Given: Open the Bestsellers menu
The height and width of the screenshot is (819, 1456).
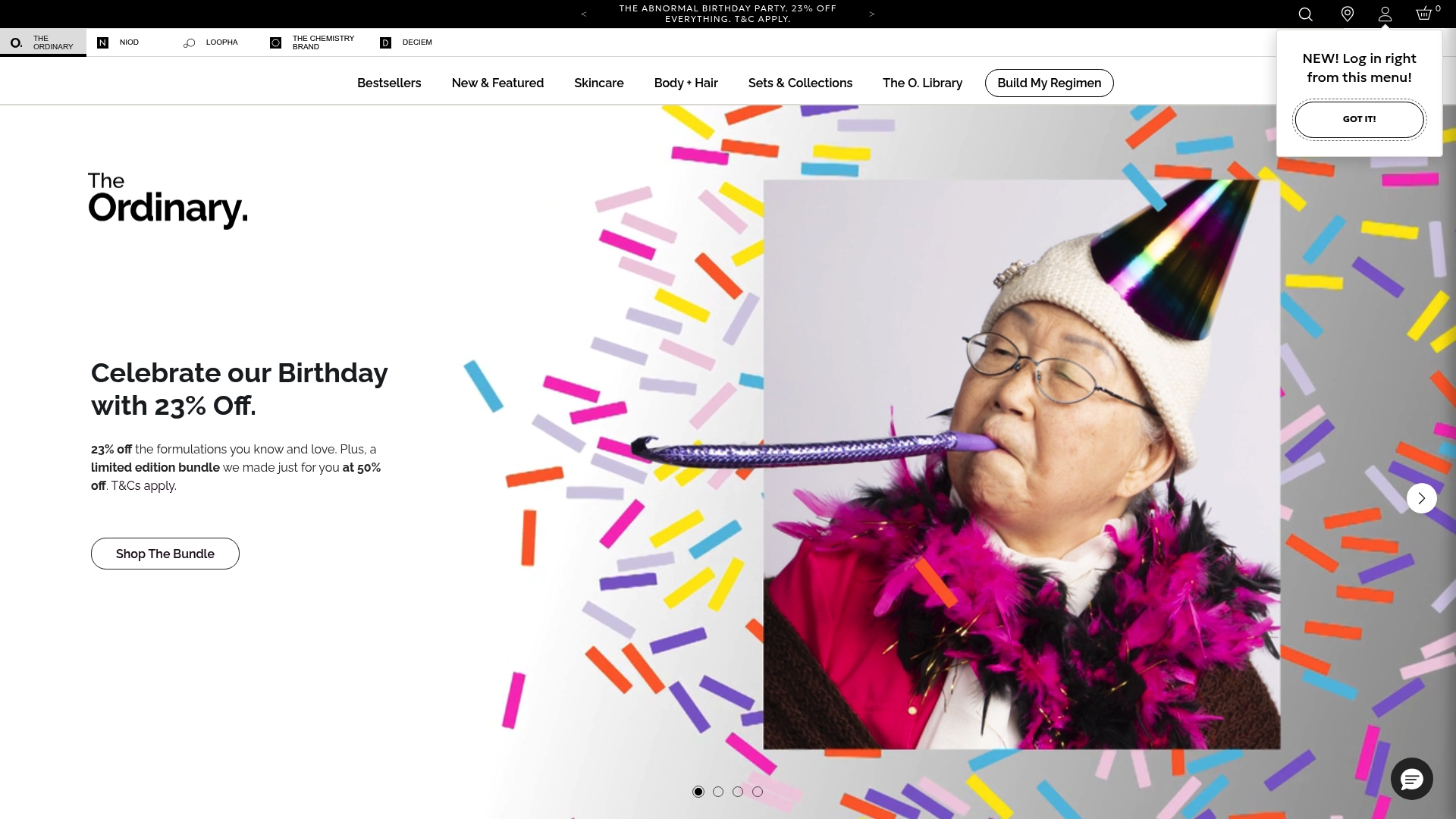Looking at the screenshot, I should [389, 83].
